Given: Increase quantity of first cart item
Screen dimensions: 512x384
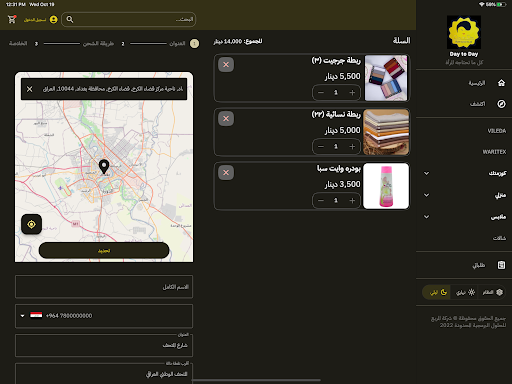Looking at the screenshot, I should pyautogui.click(x=352, y=93).
